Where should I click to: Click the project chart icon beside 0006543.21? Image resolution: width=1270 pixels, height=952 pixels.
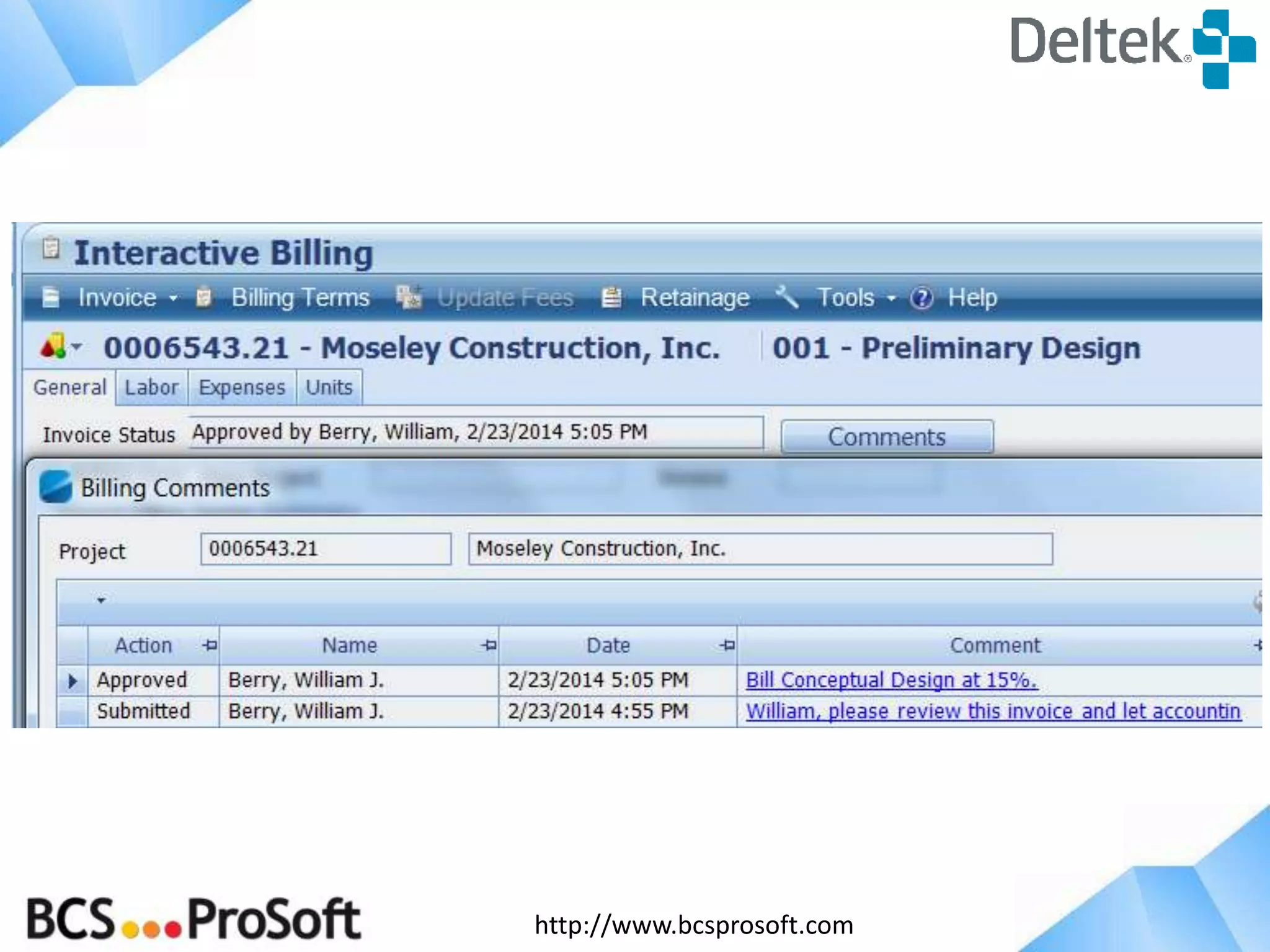53,346
